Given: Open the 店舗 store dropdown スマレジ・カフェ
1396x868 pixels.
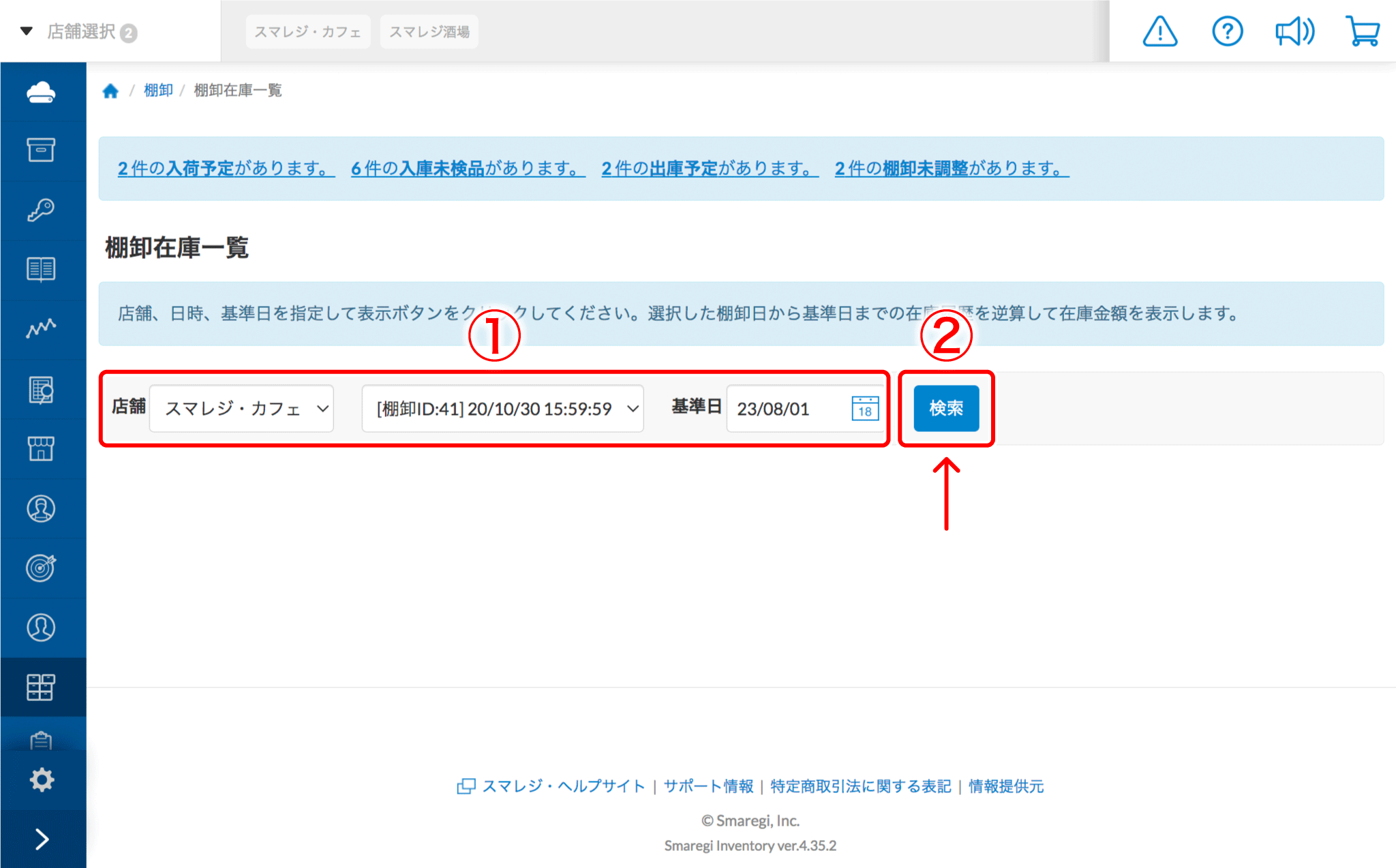Looking at the screenshot, I should pos(241,409).
